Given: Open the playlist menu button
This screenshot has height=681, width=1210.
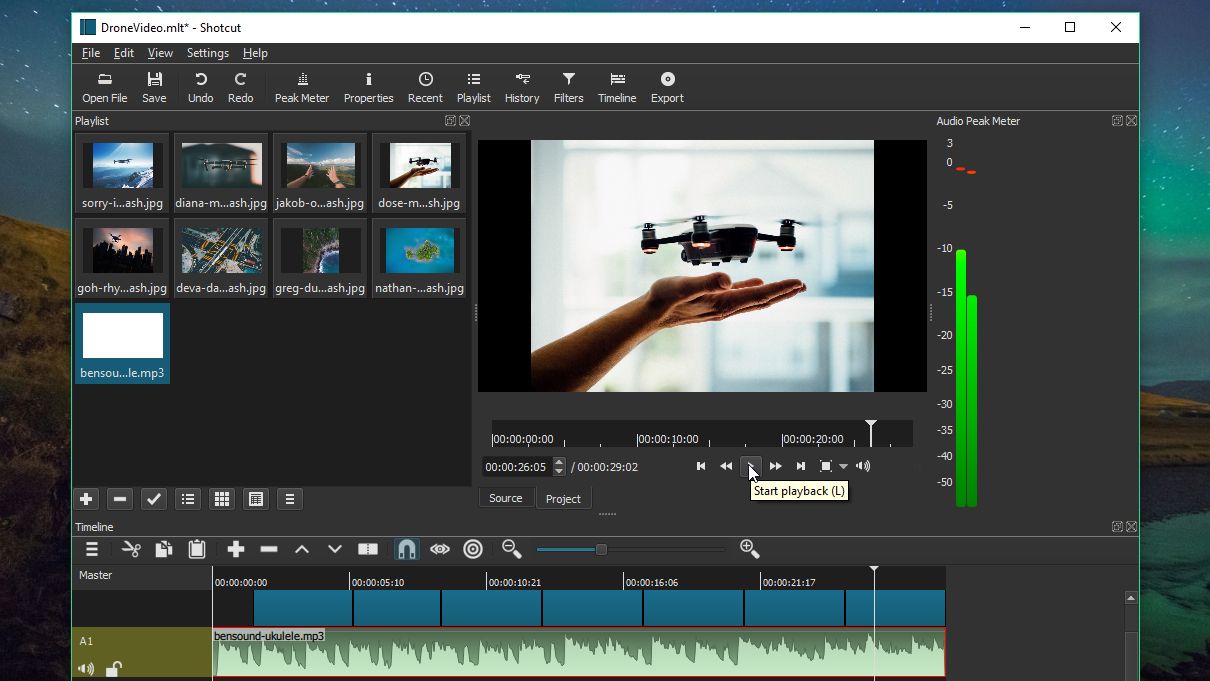Looking at the screenshot, I should click(289, 498).
